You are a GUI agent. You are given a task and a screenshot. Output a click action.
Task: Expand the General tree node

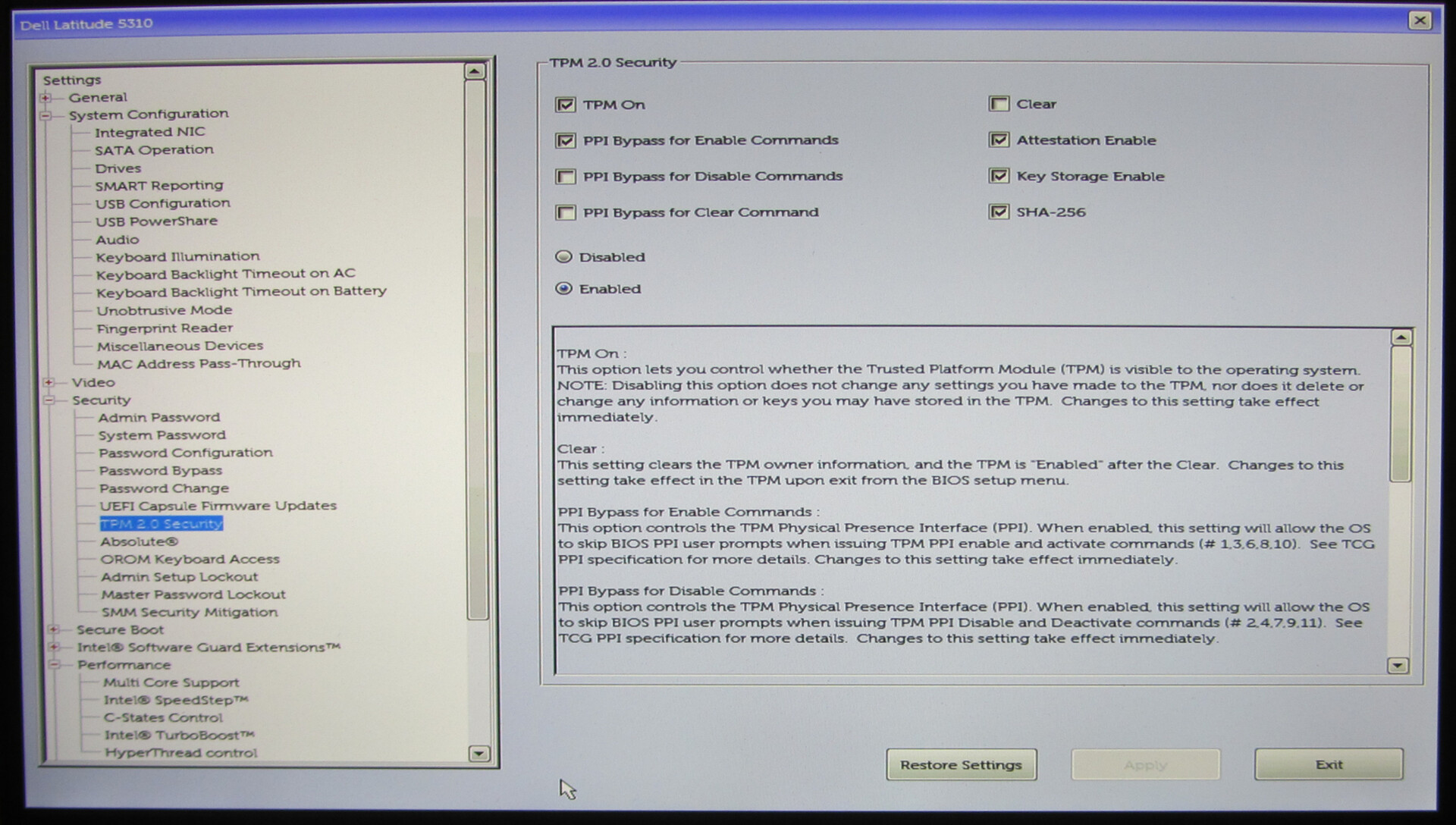[46, 98]
